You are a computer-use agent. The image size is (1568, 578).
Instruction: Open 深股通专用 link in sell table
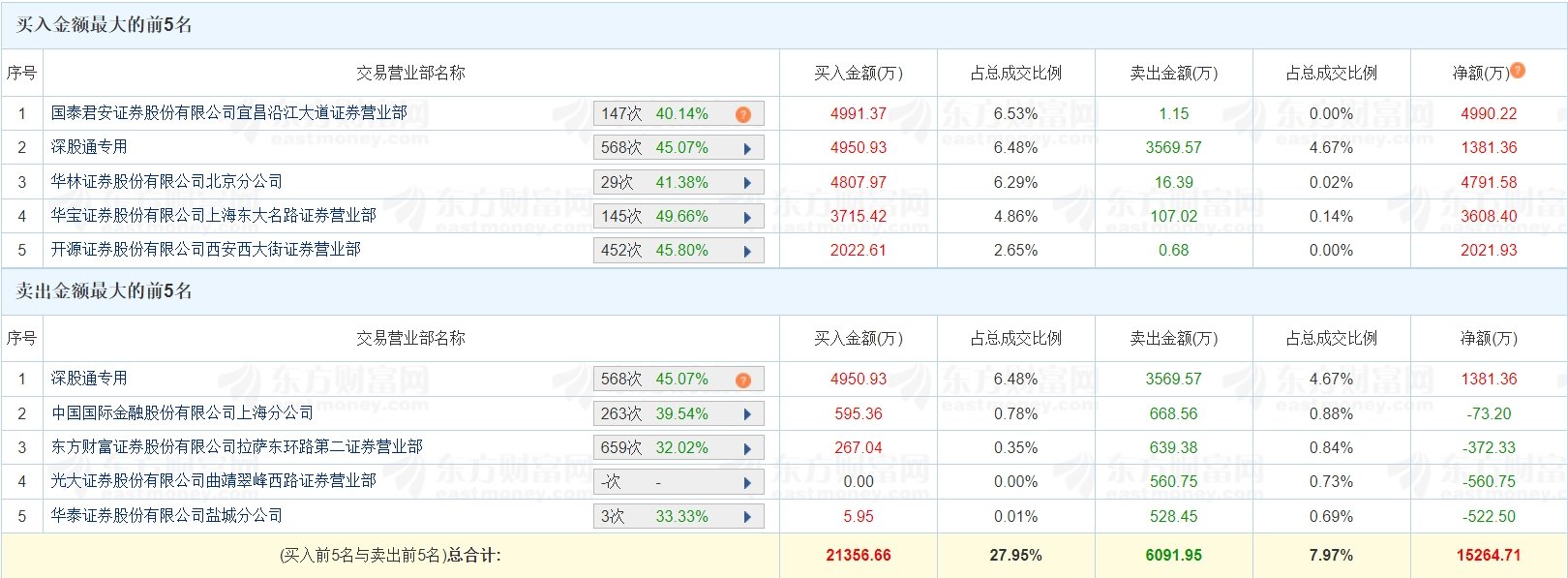pyautogui.click(x=89, y=379)
